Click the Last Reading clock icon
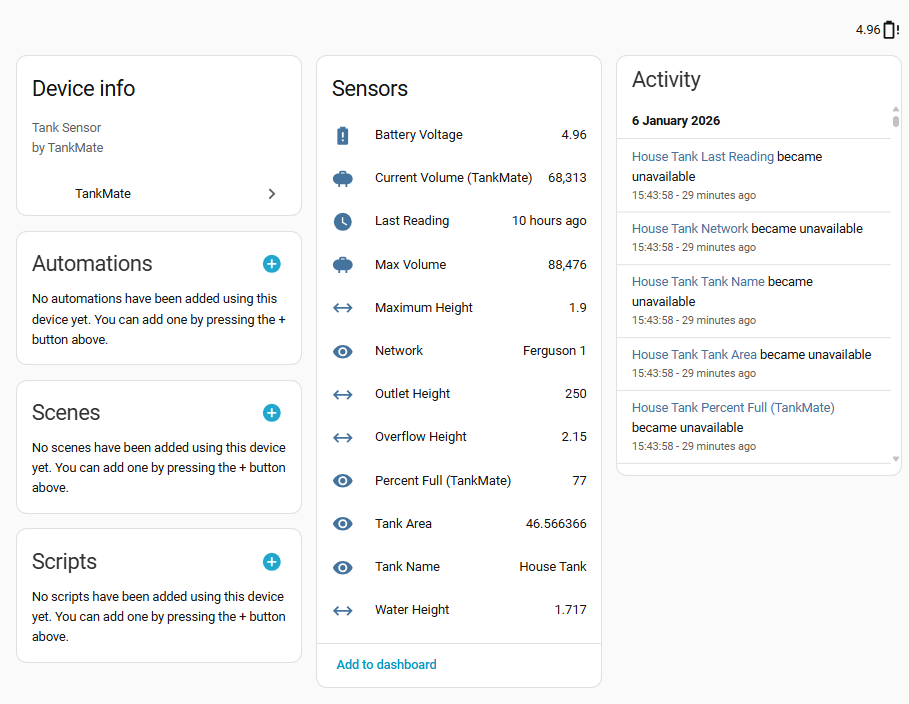This screenshot has width=909, height=704. (x=343, y=221)
